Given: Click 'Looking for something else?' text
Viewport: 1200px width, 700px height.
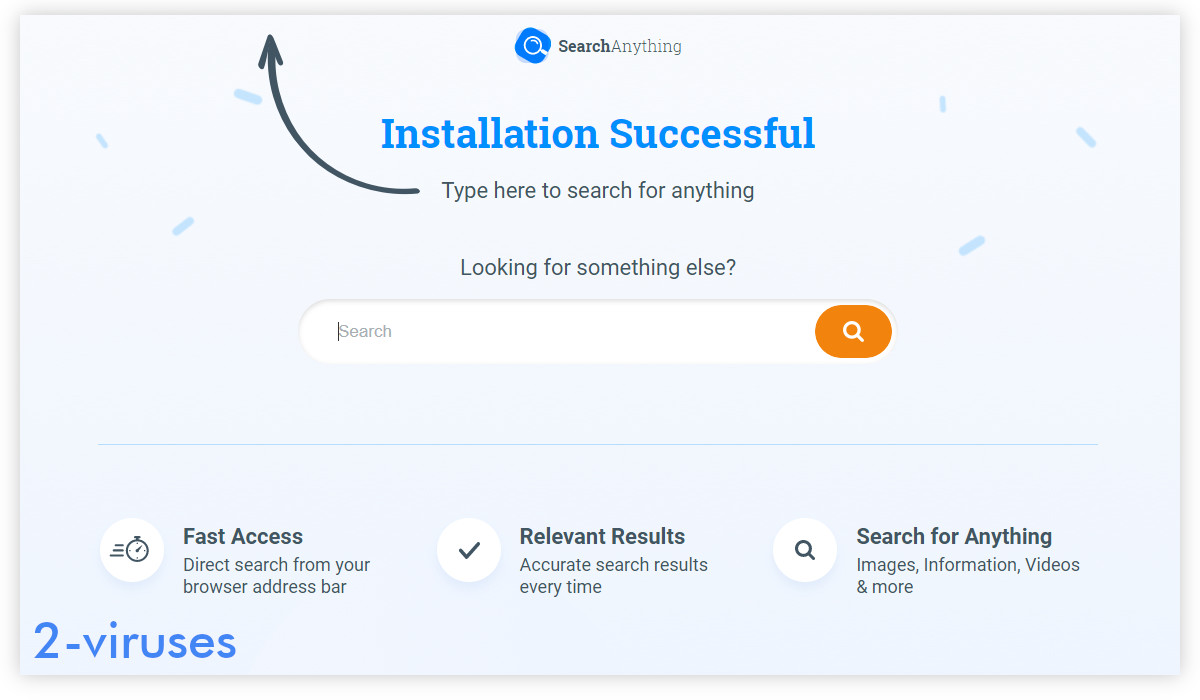Looking at the screenshot, I should coord(598,267).
